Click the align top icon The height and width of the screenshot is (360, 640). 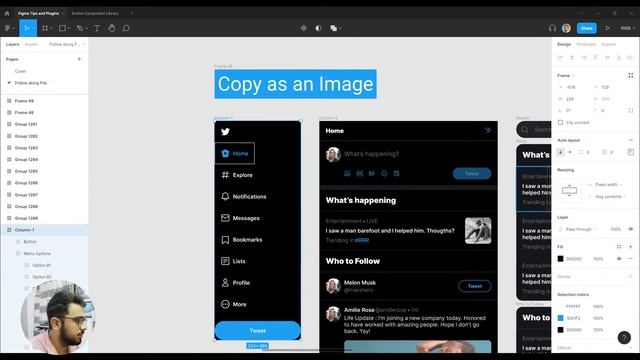point(596,58)
